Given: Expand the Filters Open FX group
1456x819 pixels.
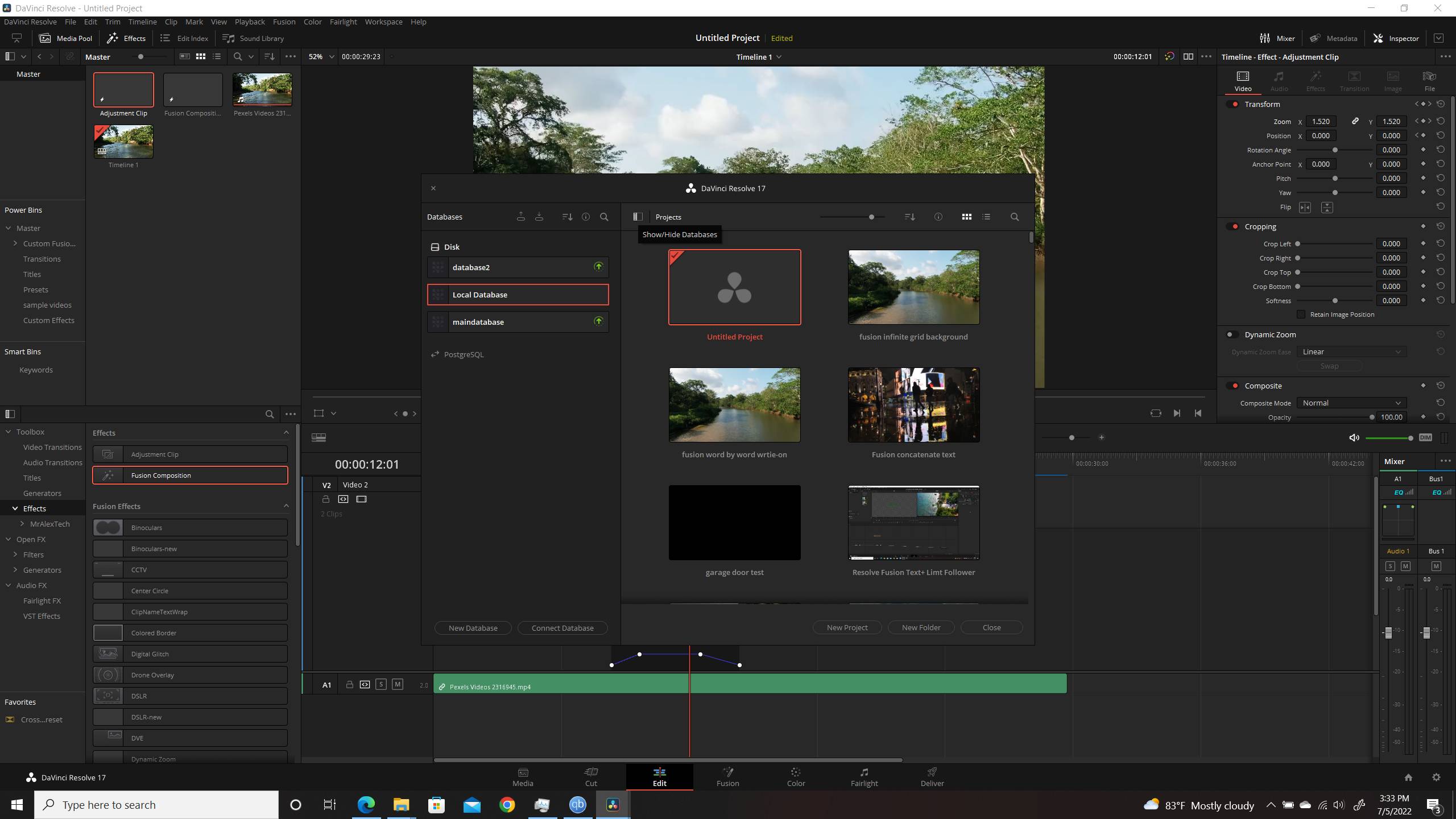Looking at the screenshot, I should pyautogui.click(x=15, y=555).
